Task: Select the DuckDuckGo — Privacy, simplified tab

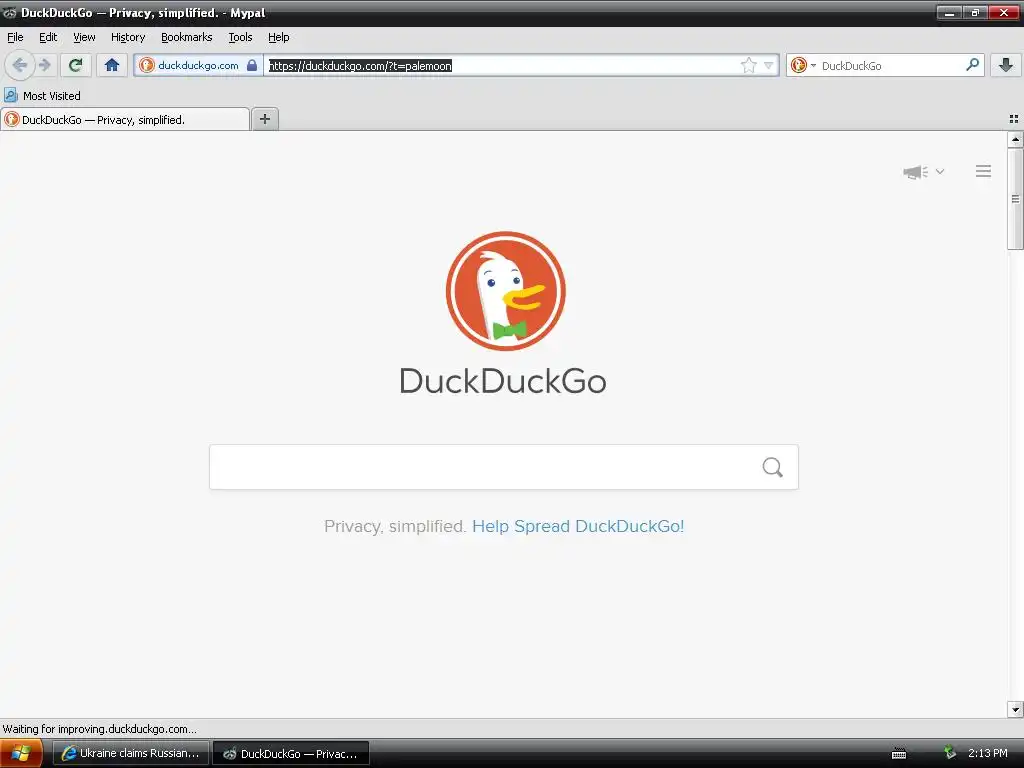Action: click(125, 120)
